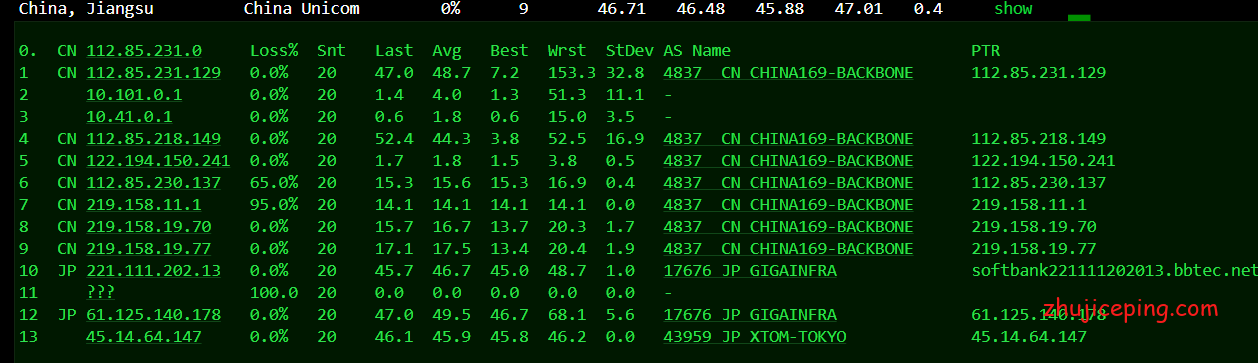Click final hop 45.14.64.147
1258x363 pixels.
(x=144, y=336)
